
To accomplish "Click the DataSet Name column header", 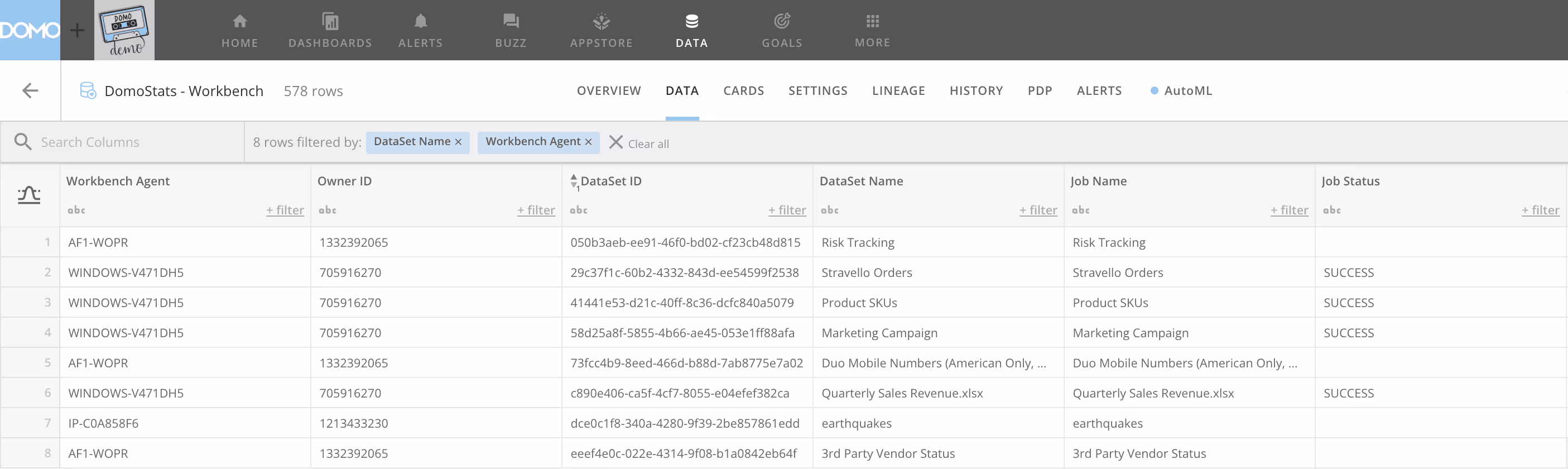I will (862, 181).
